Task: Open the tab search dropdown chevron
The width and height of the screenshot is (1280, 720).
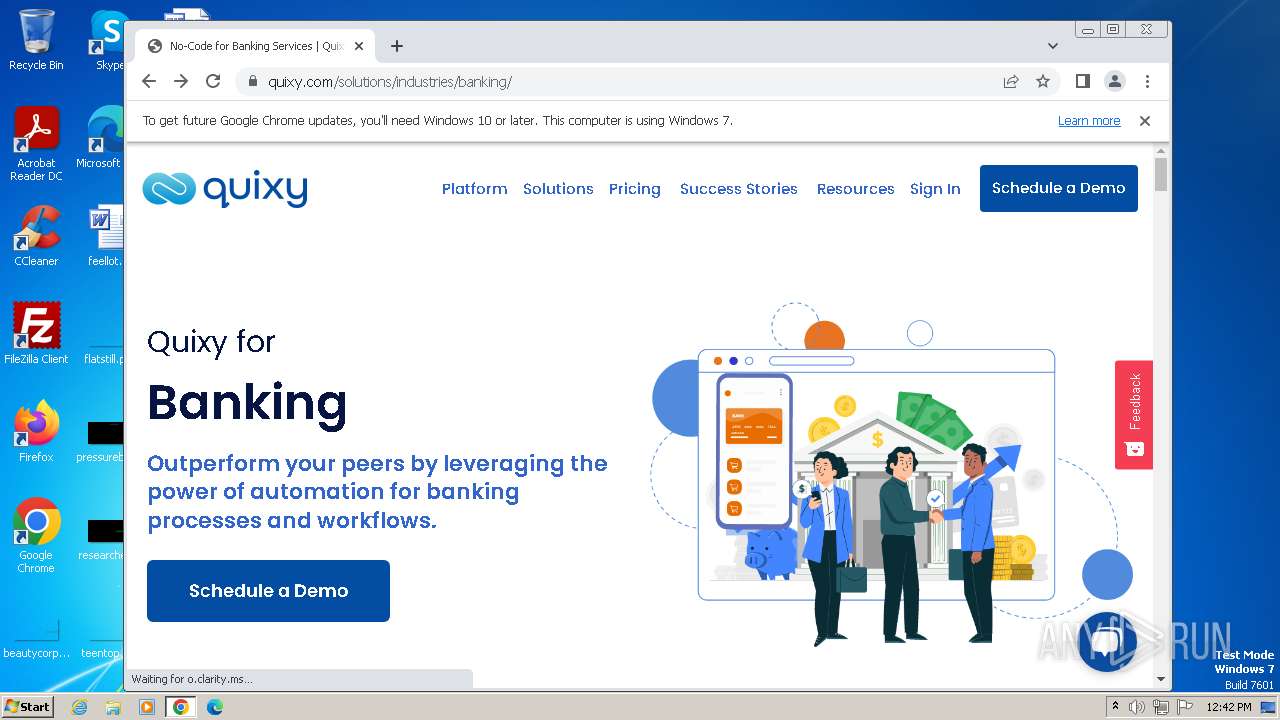Action: point(1053,46)
